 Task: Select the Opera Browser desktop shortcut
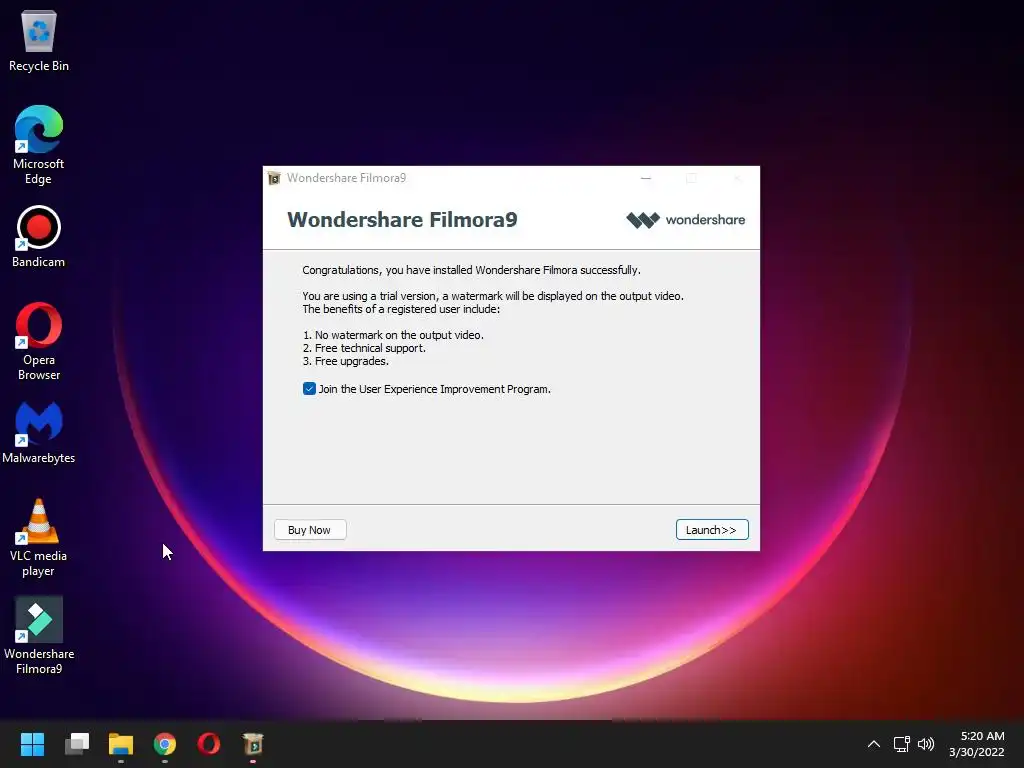39,341
